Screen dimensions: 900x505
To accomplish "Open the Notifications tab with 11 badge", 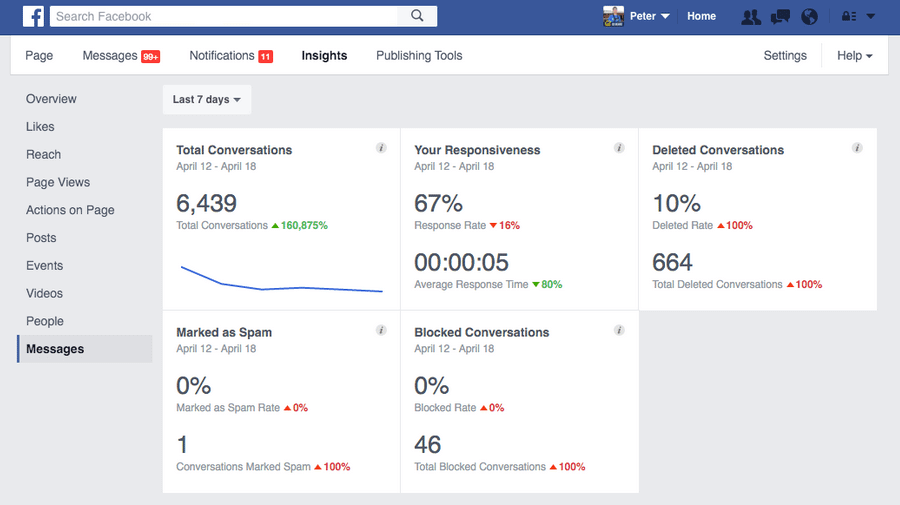I will point(231,56).
